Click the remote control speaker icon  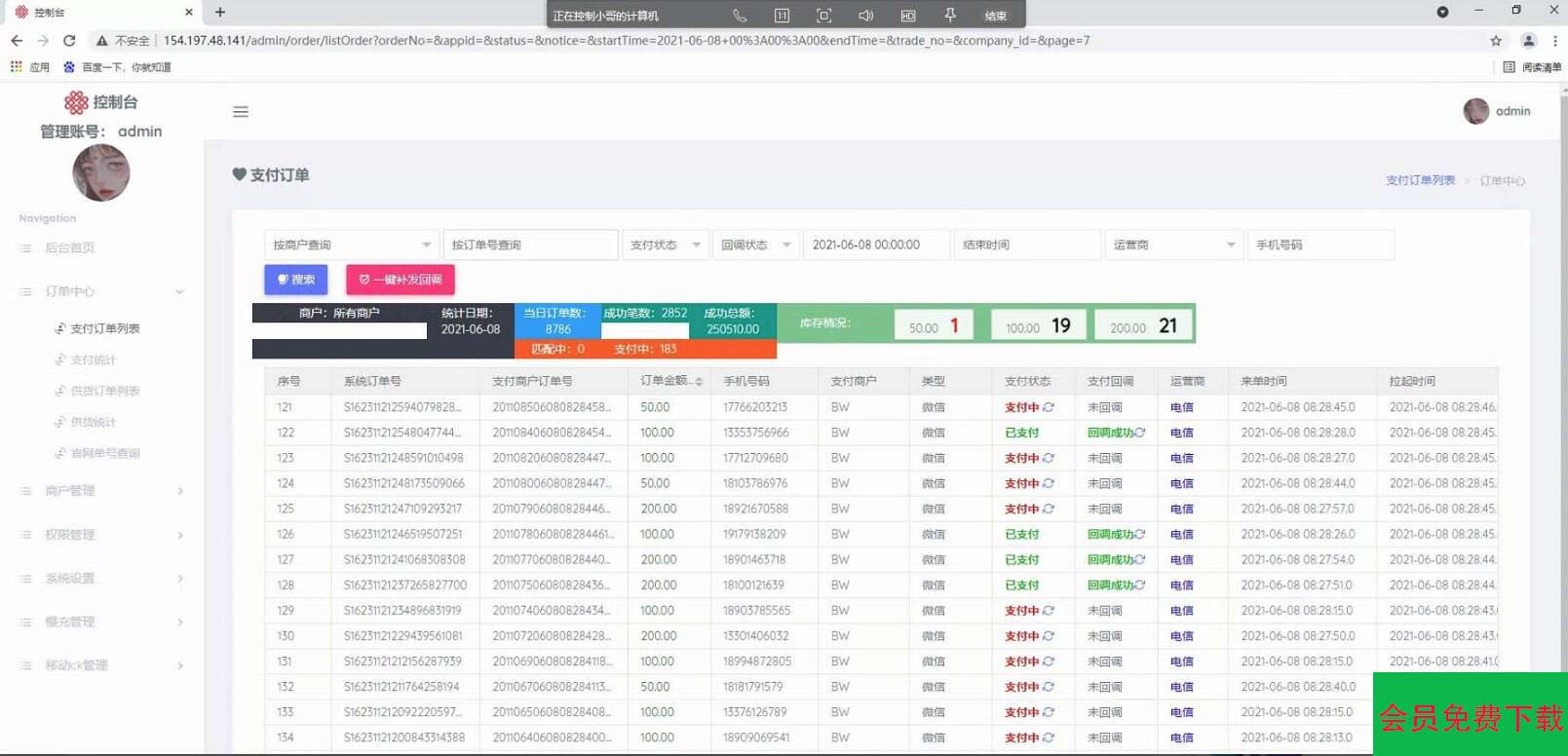pos(865,16)
